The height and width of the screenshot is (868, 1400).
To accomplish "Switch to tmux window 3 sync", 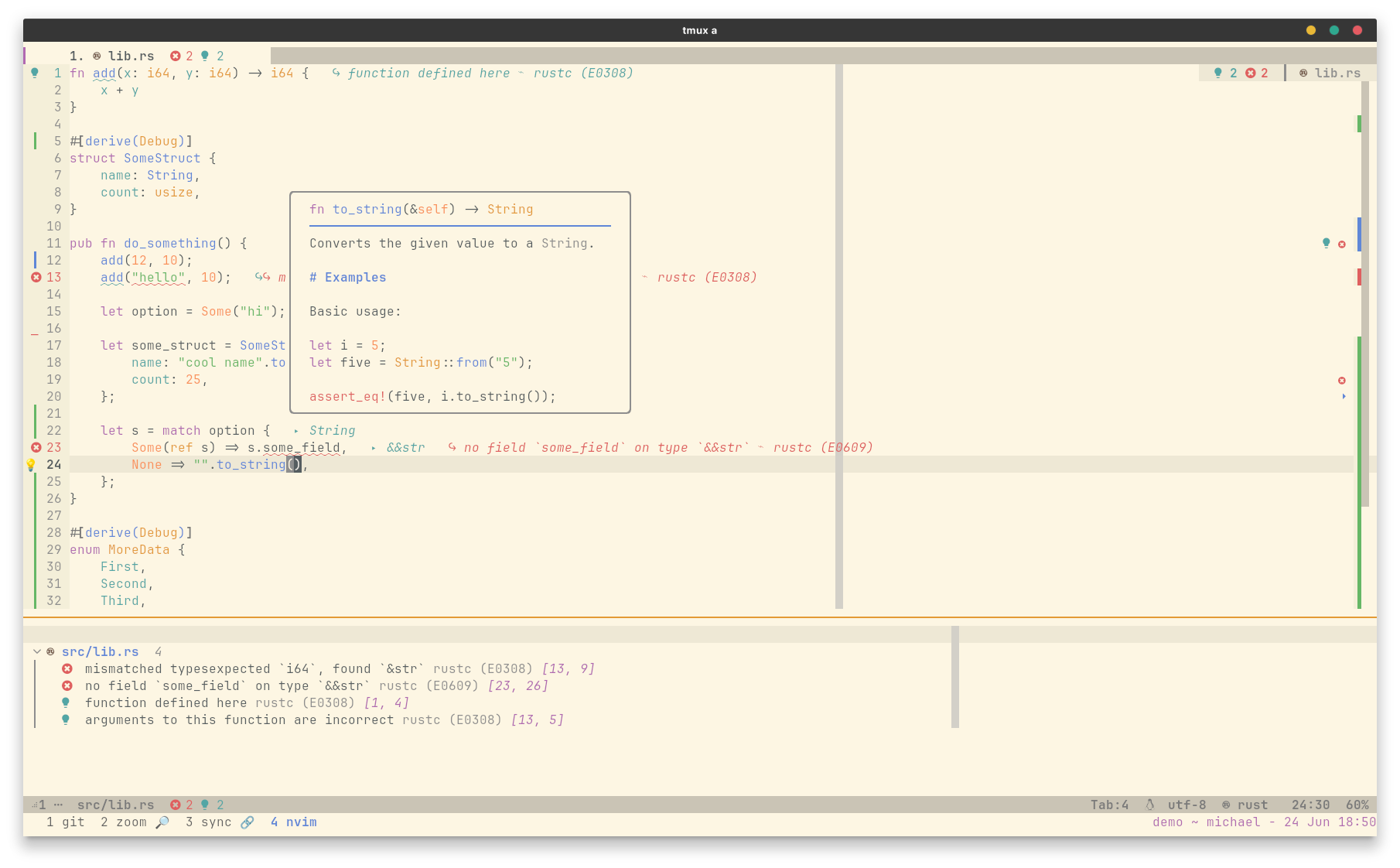I will (x=209, y=822).
